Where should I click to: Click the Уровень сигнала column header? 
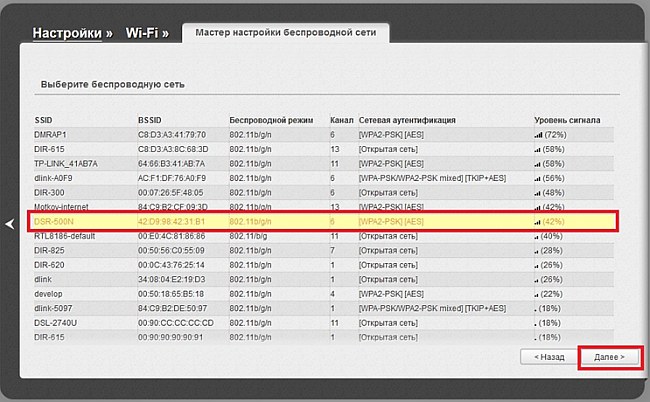click(x=567, y=119)
